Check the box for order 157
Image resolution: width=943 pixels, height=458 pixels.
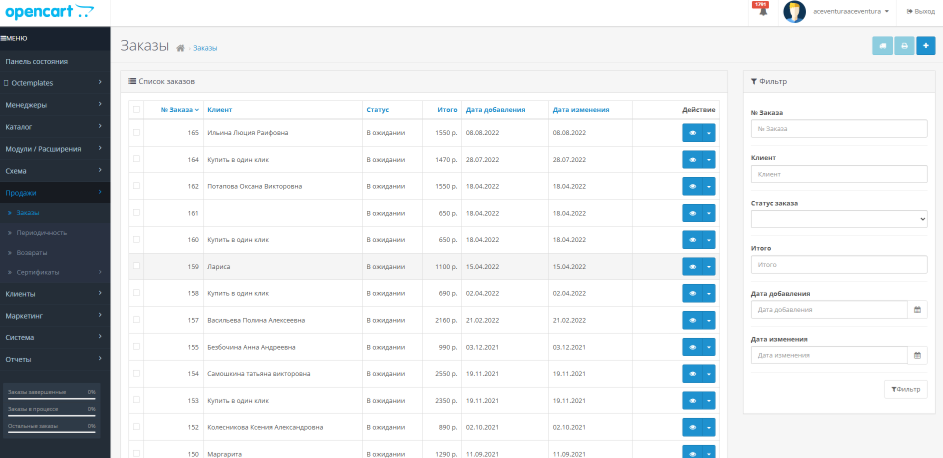137,320
